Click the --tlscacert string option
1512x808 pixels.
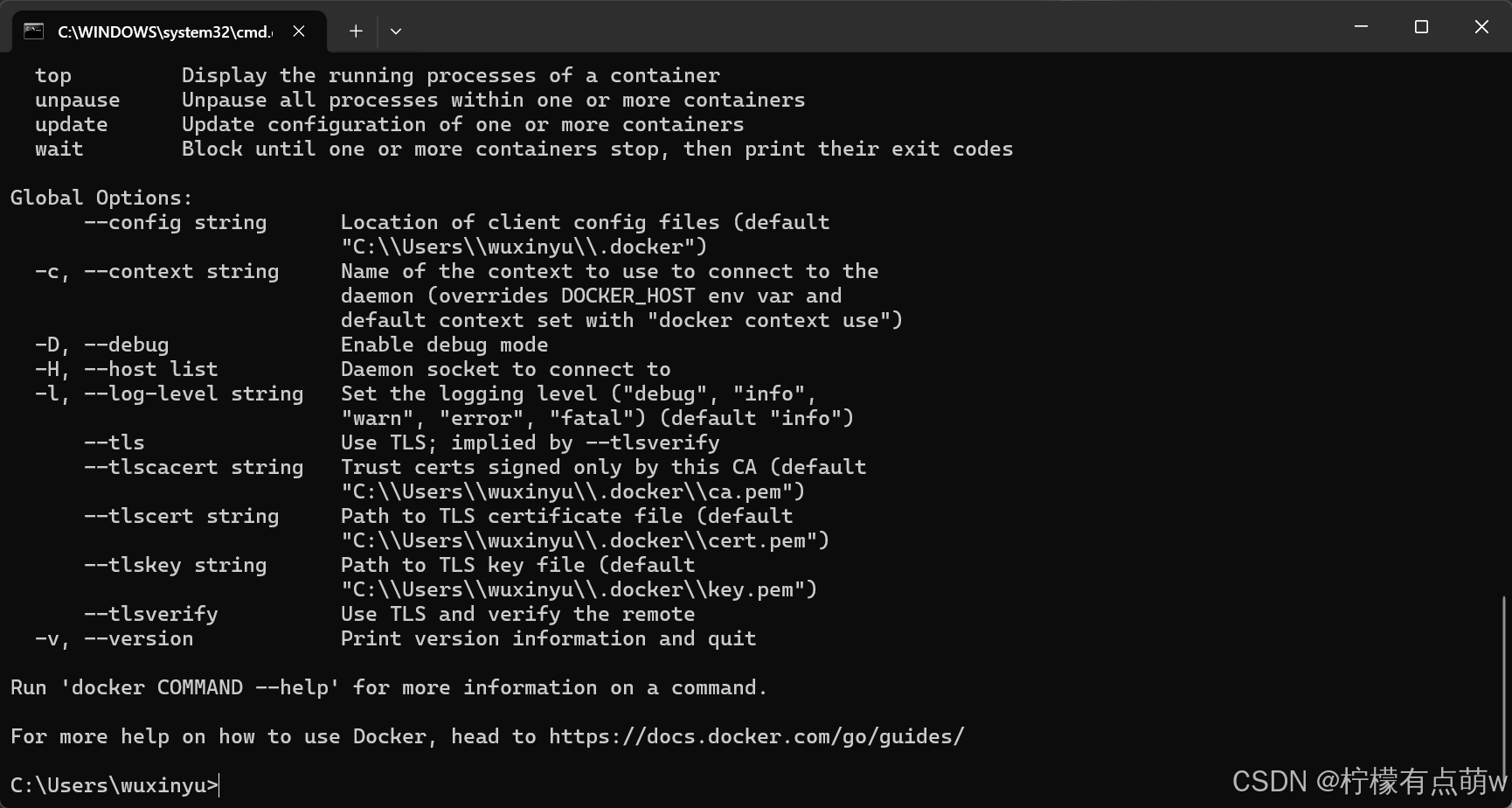pos(193,467)
